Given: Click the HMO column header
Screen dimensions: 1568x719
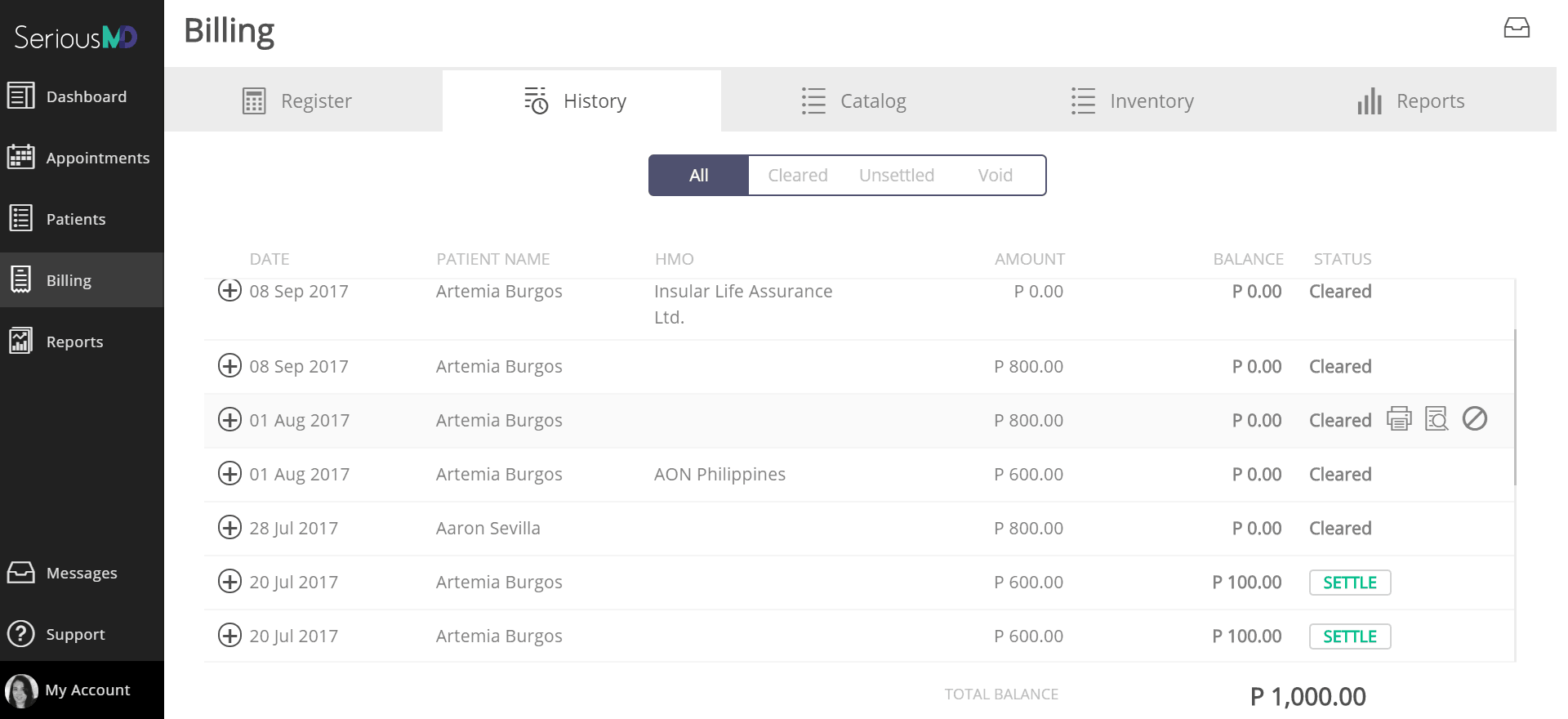Looking at the screenshot, I should (x=674, y=259).
